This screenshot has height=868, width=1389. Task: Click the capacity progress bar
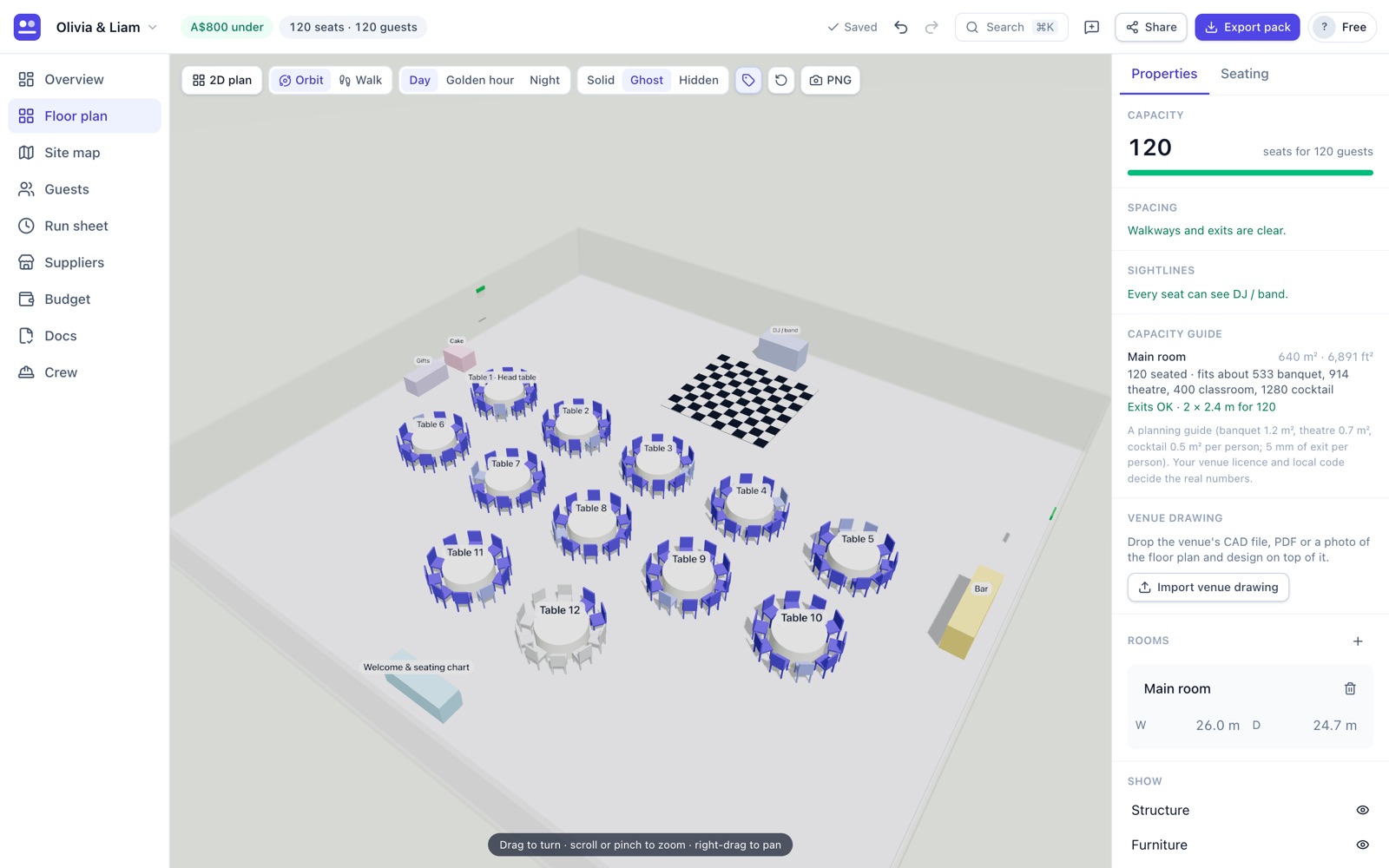point(1250,173)
